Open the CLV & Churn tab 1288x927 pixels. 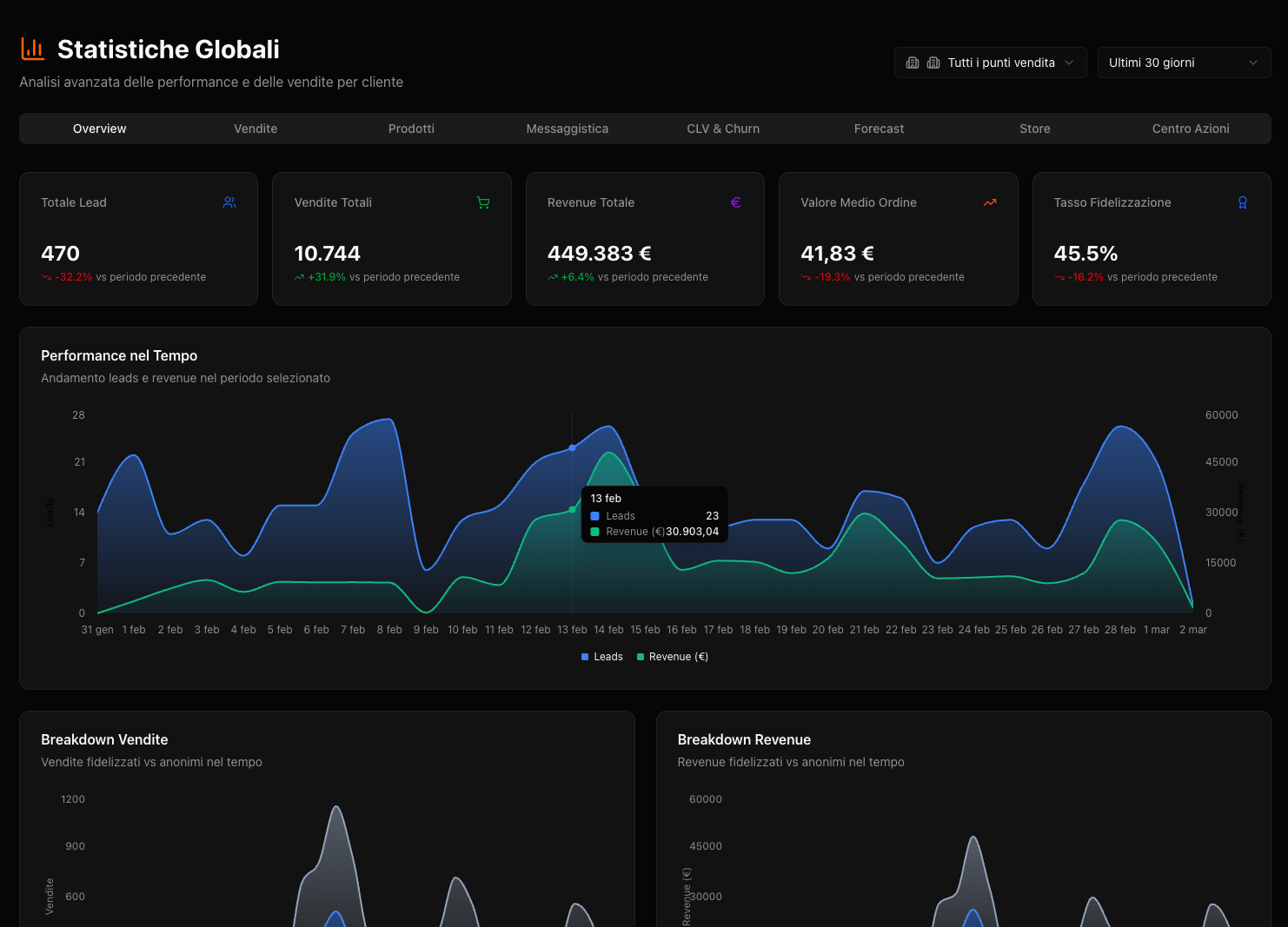723,128
